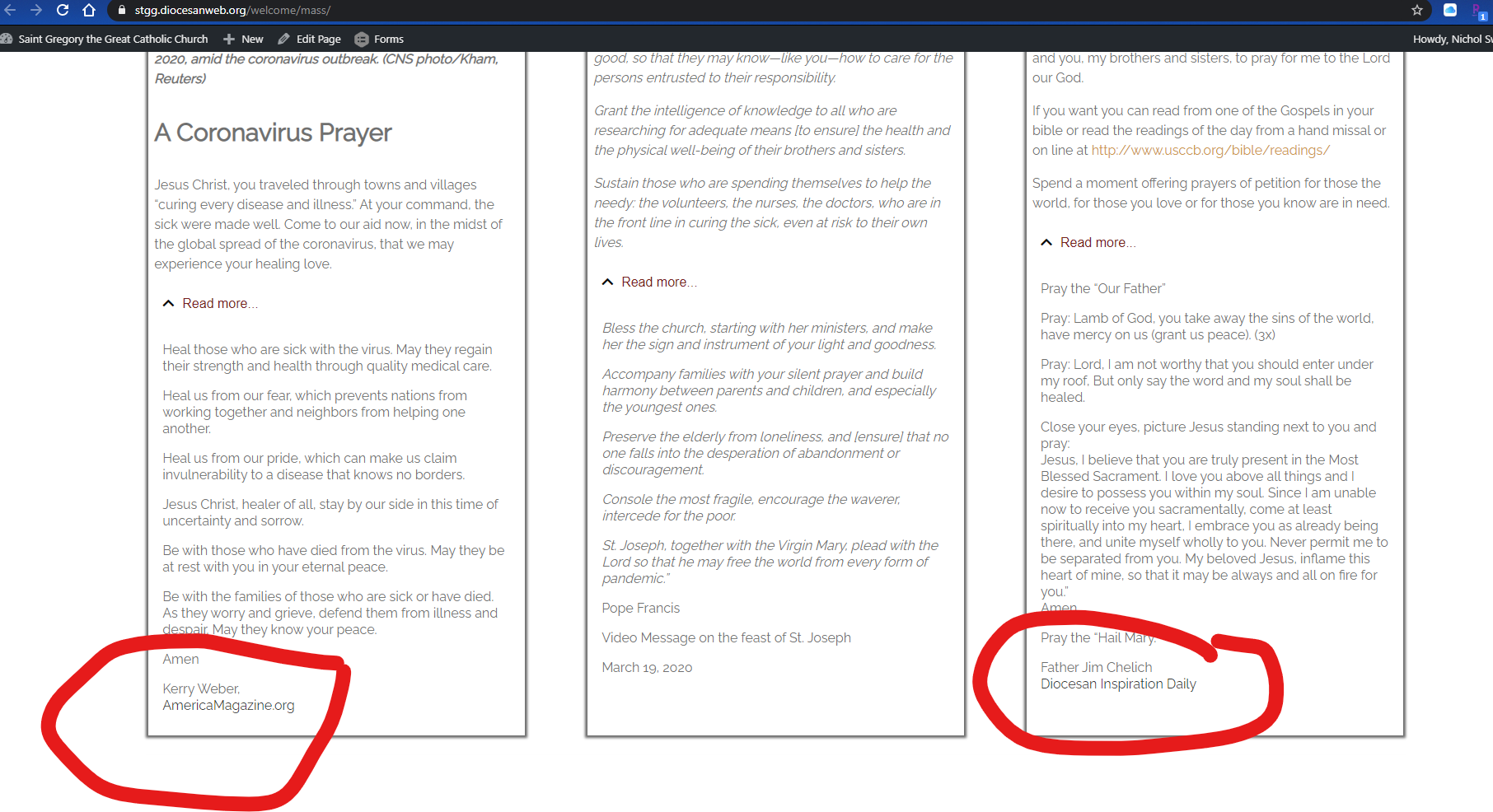Open the New content menu
This screenshot has height=812, width=1493.
[244, 39]
